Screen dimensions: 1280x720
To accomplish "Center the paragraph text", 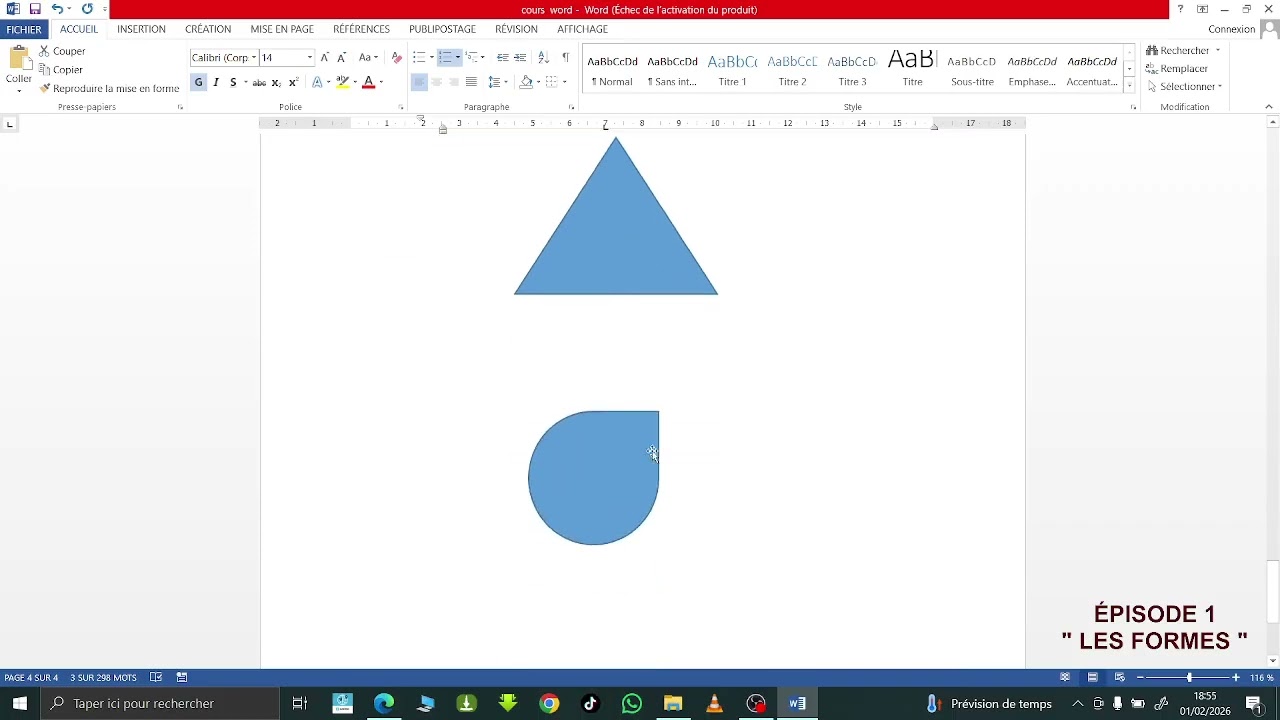I will point(436,82).
